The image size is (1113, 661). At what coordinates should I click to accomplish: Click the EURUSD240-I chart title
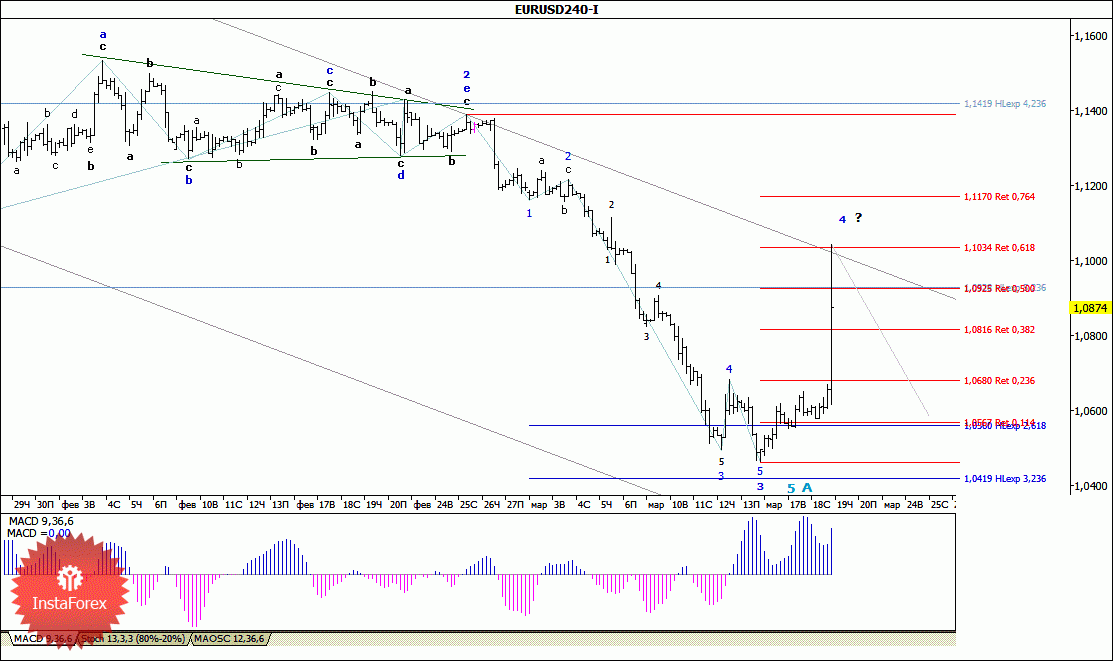pyautogui.click(x=556, y=9)
